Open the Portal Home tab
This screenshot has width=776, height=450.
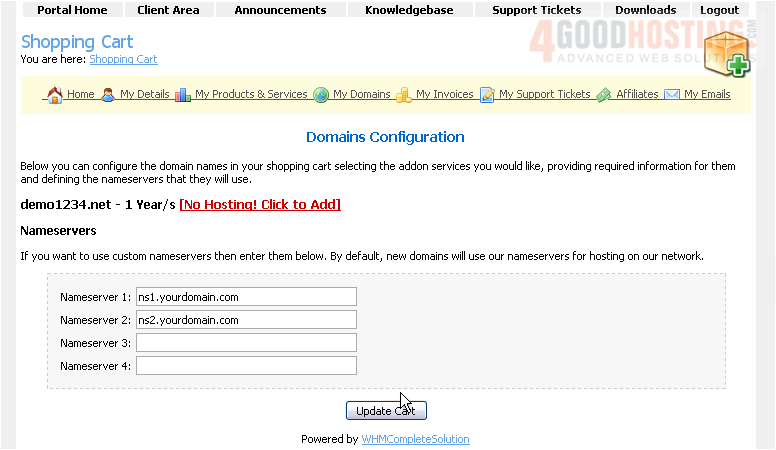point(72,10)
